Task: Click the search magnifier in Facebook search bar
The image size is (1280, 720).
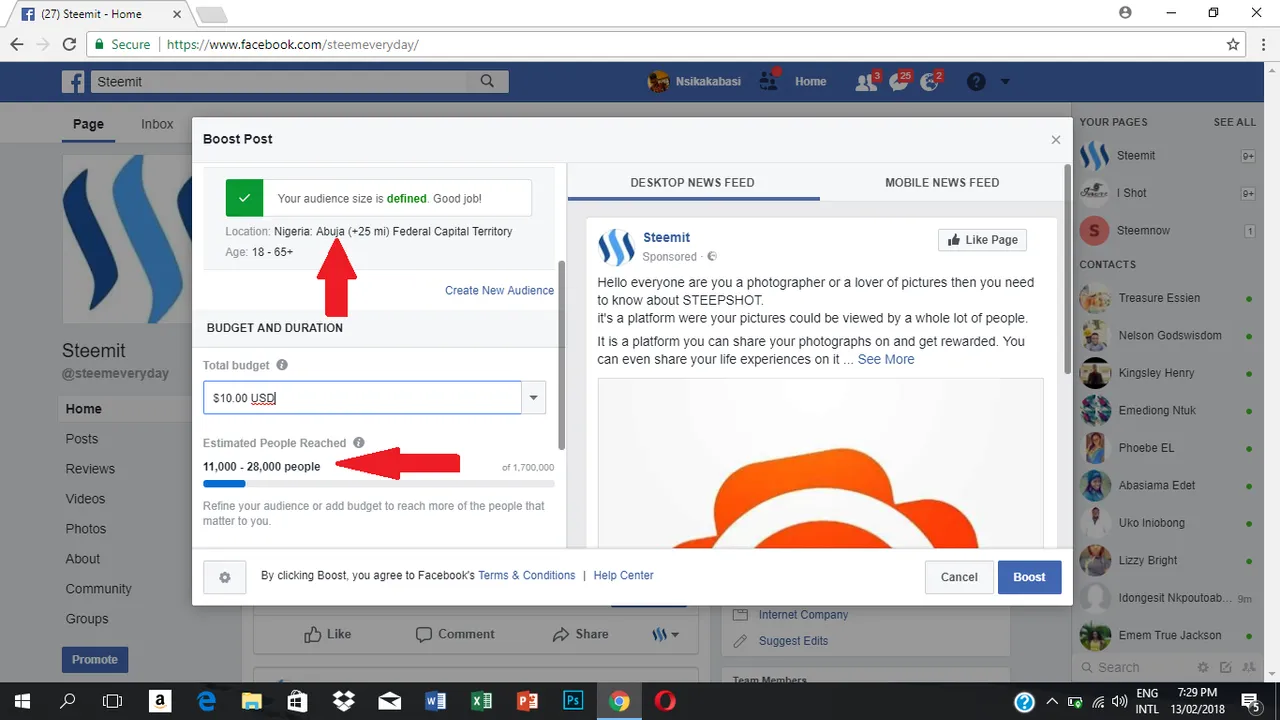Action: (x=487, y=81)
